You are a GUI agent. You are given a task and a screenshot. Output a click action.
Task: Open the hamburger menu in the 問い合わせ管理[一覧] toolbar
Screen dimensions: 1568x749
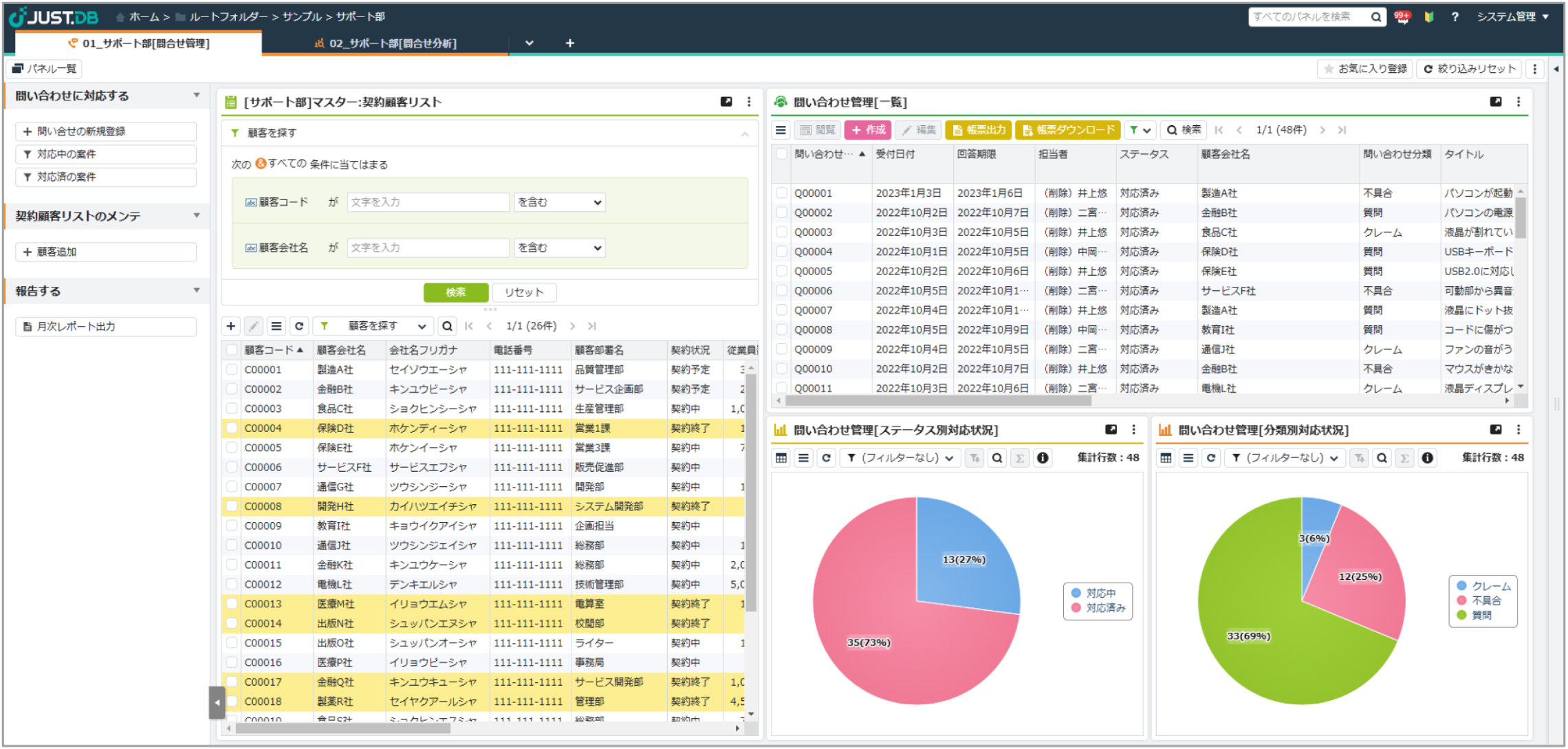[x=781, y=130]
